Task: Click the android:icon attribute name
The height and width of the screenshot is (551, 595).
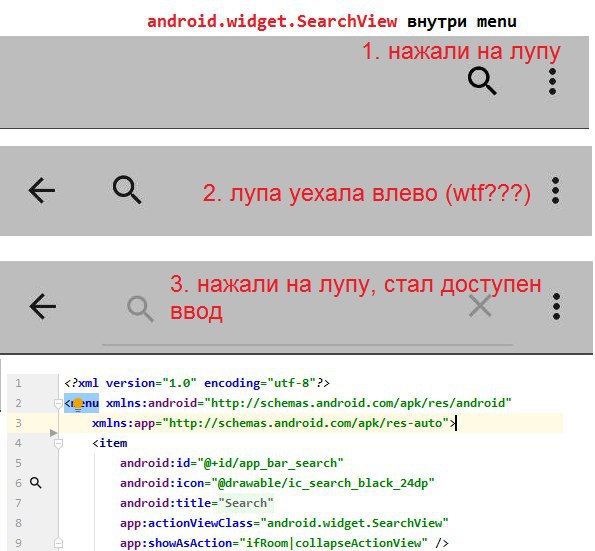Action: tap(162, 483)
